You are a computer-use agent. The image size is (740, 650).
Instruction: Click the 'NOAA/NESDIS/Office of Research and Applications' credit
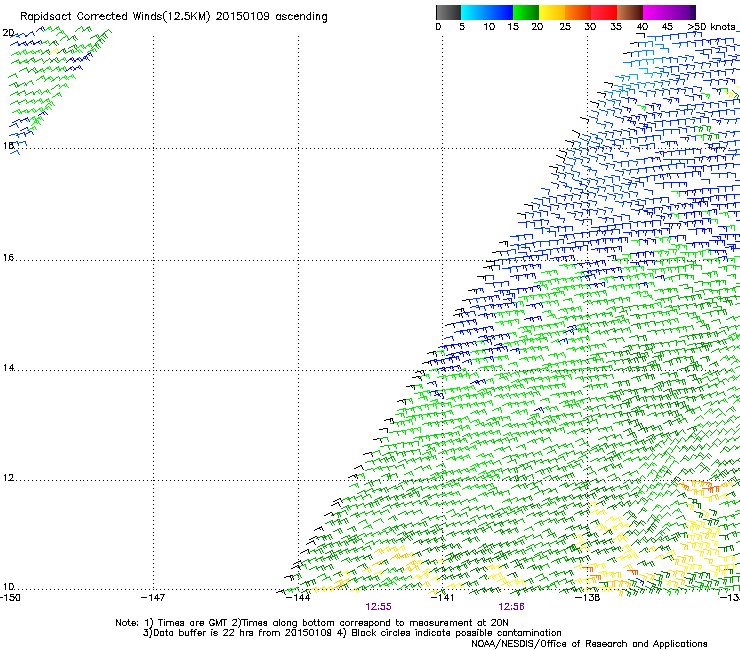(589, 644)
